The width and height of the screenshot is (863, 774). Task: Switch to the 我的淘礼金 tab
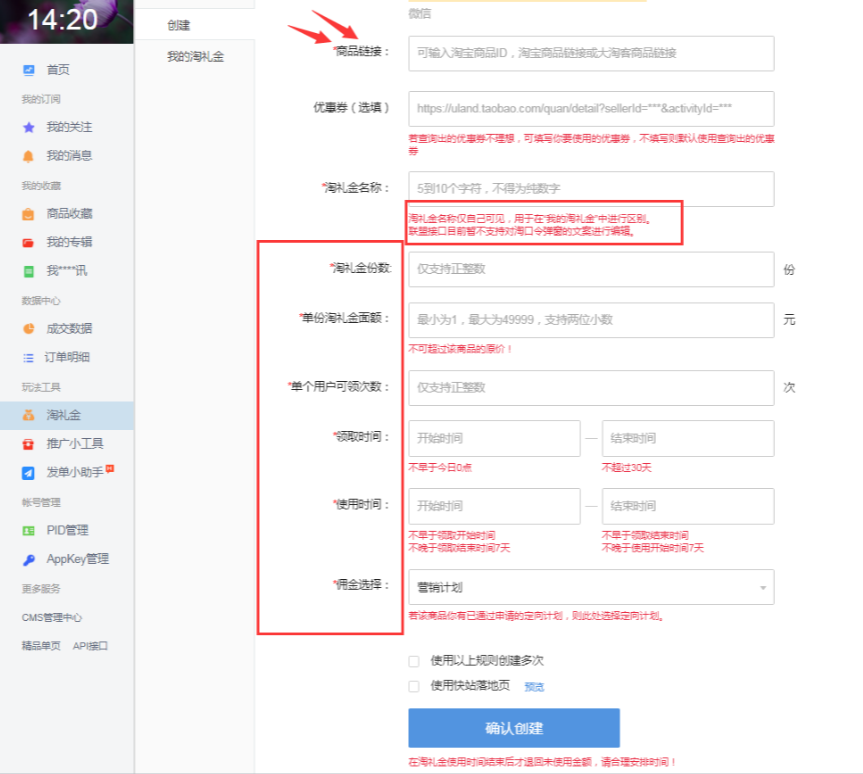195,57
